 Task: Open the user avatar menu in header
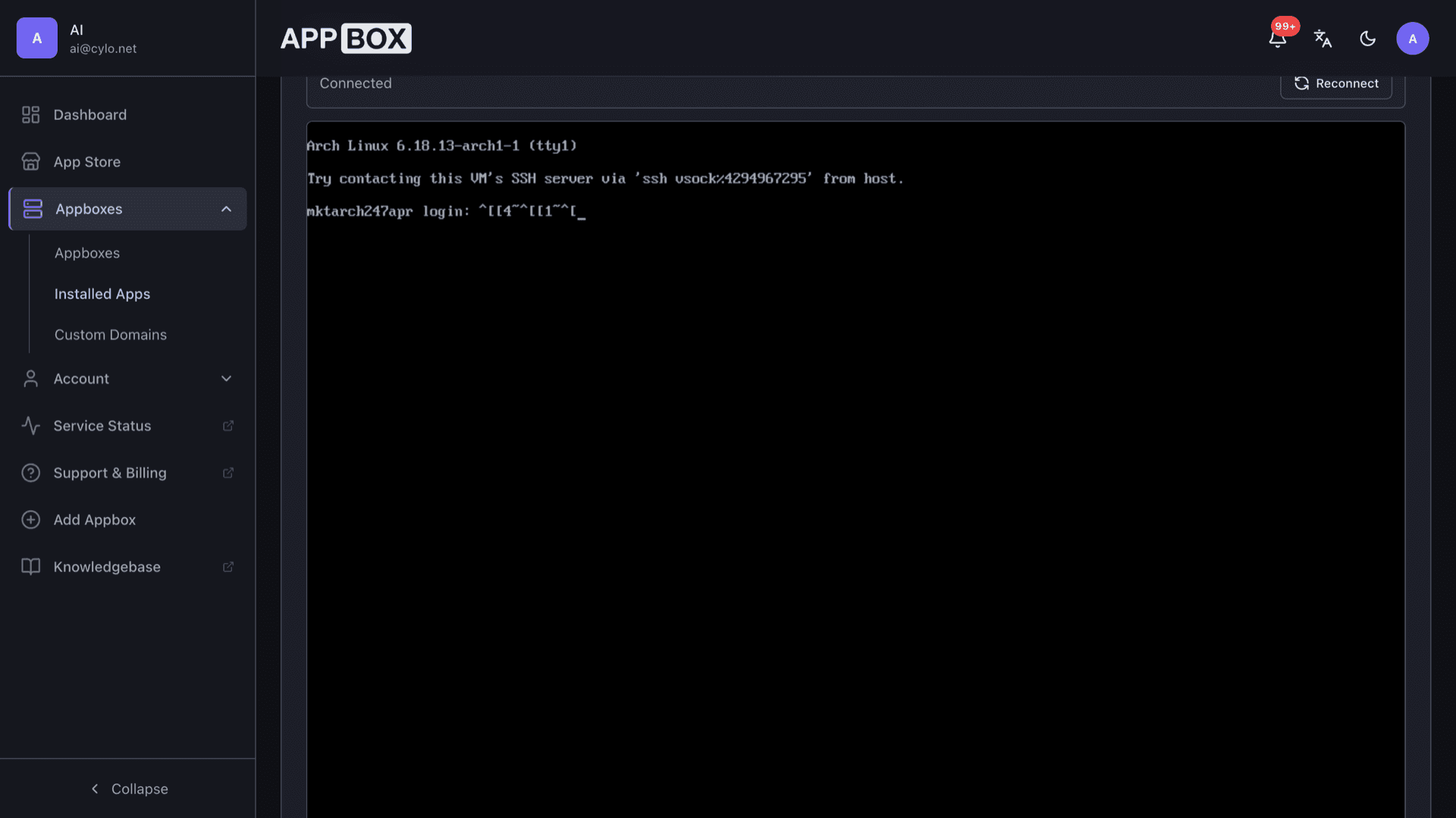tap(1412, 39)
